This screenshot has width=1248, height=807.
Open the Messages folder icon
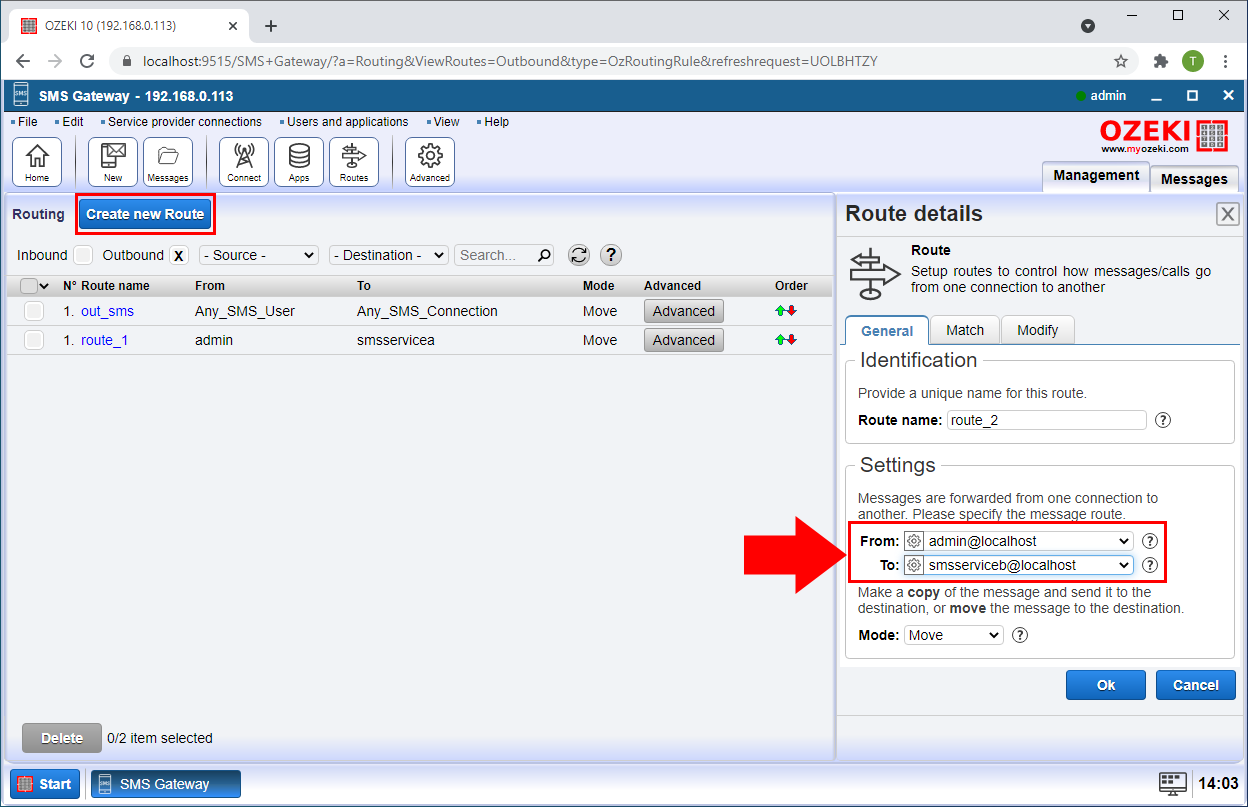click(168, 162)
